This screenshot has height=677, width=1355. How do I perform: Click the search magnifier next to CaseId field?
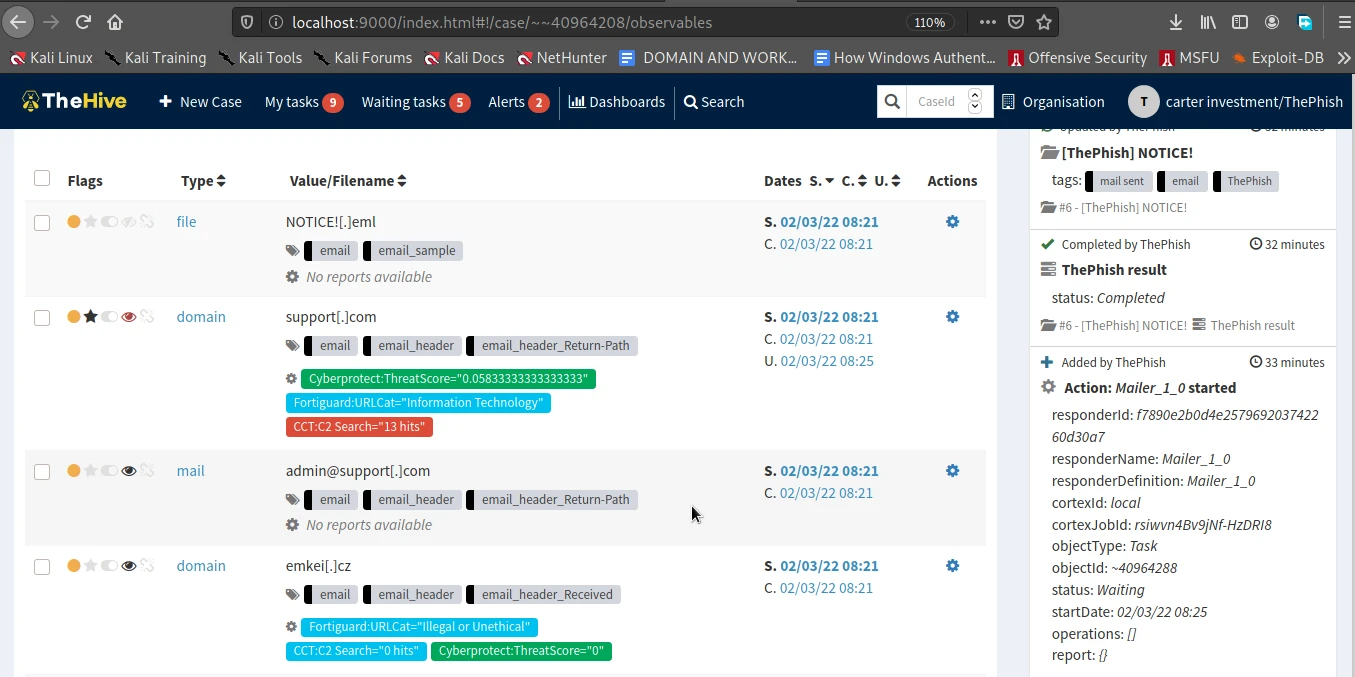892,101
